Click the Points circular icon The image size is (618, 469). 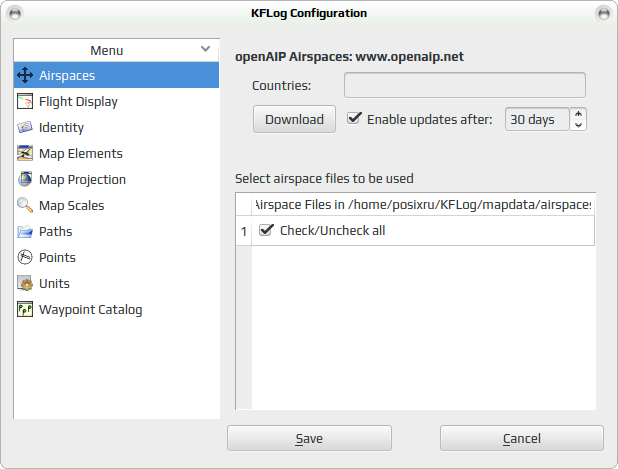tap(25, 257)
